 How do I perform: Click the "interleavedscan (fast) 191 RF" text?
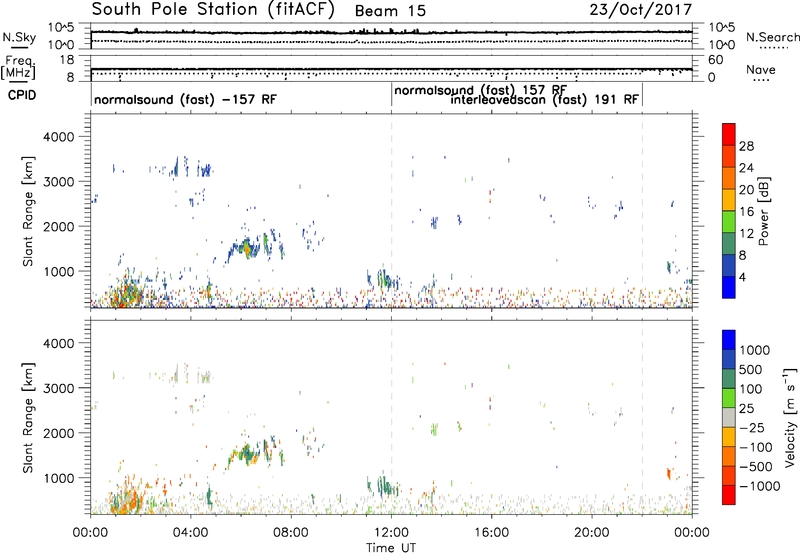pos(544,99)
